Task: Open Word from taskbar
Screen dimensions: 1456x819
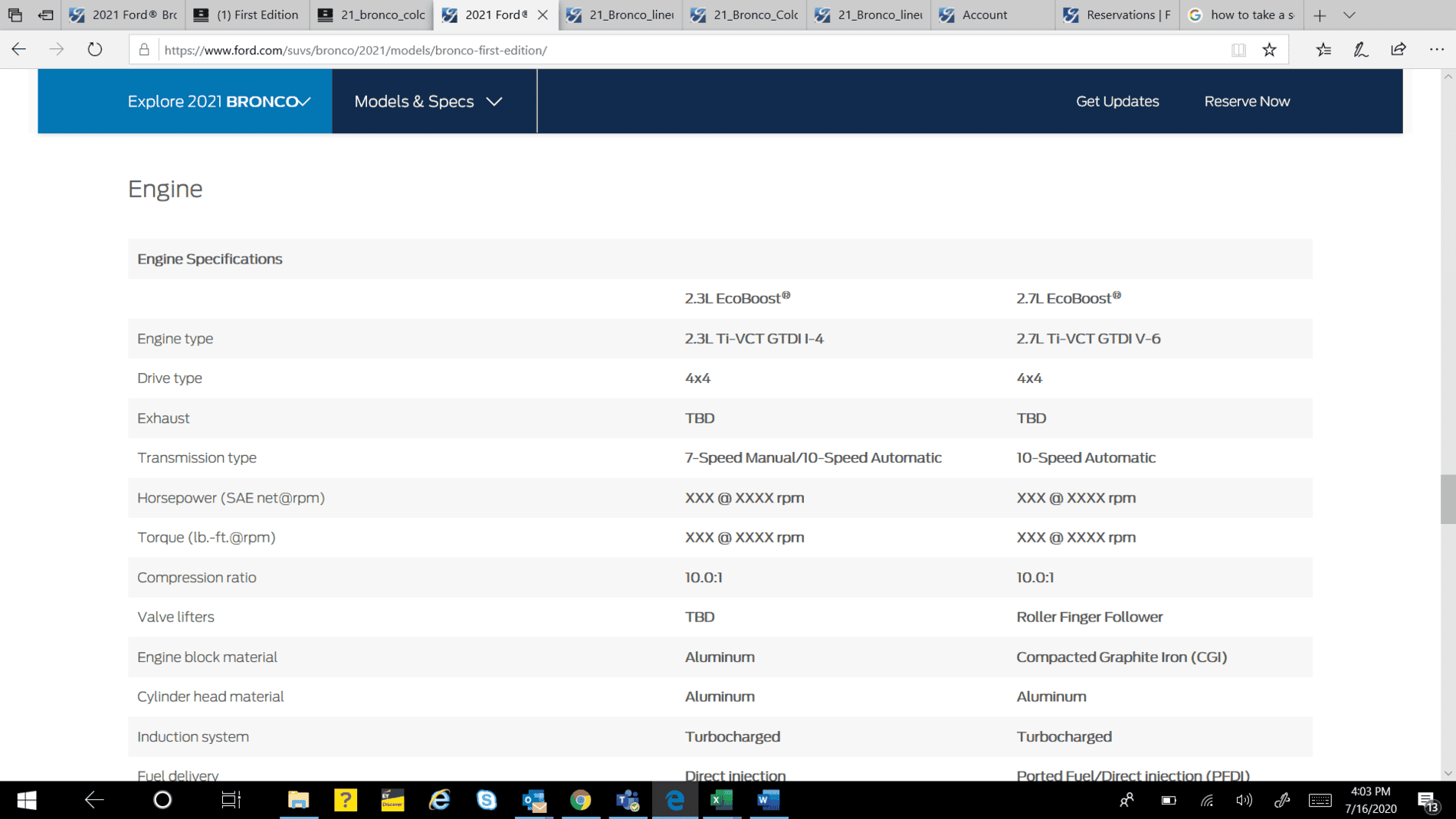Action: 768,800
